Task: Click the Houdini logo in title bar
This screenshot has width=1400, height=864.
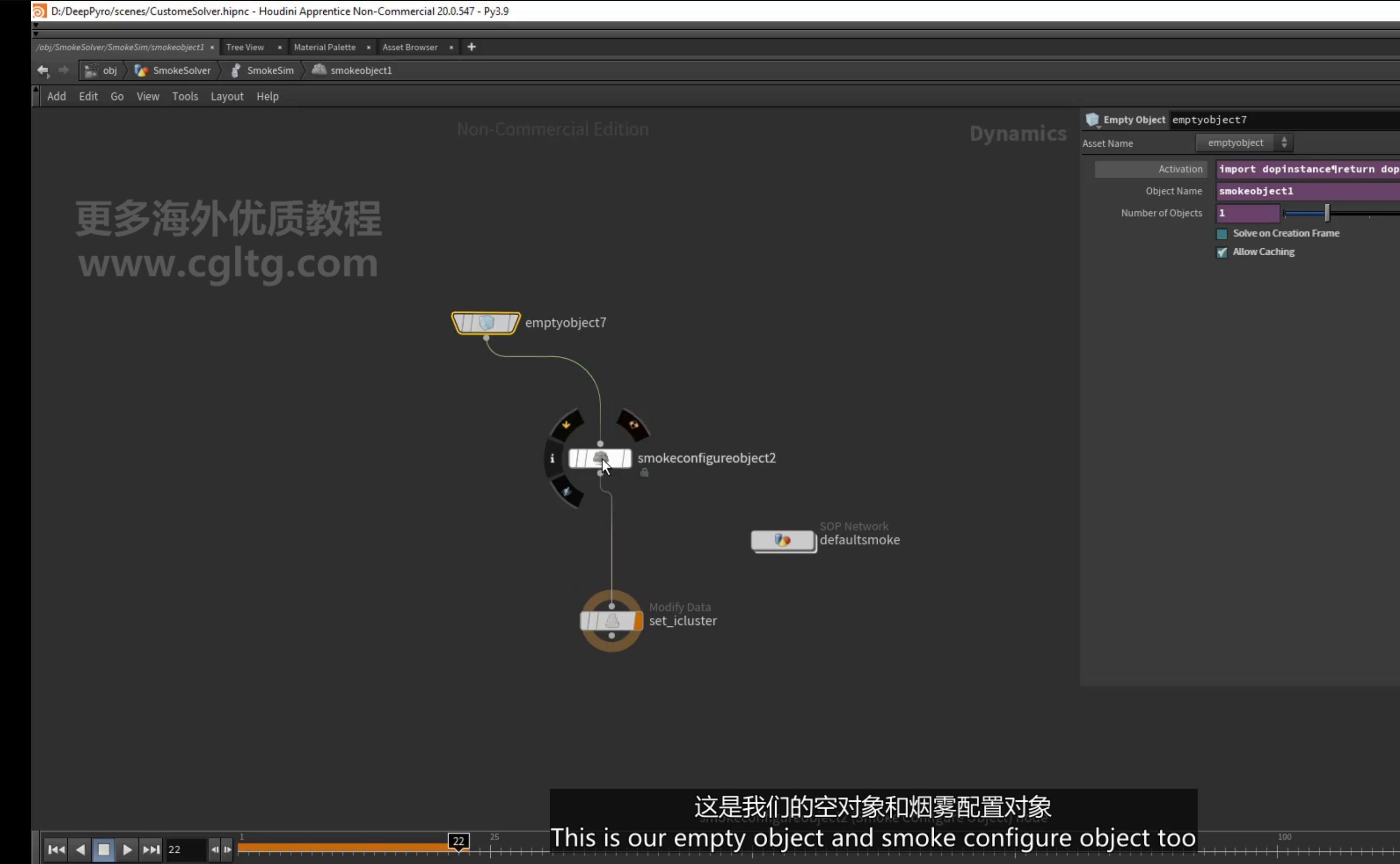Action: coord(39,11)
